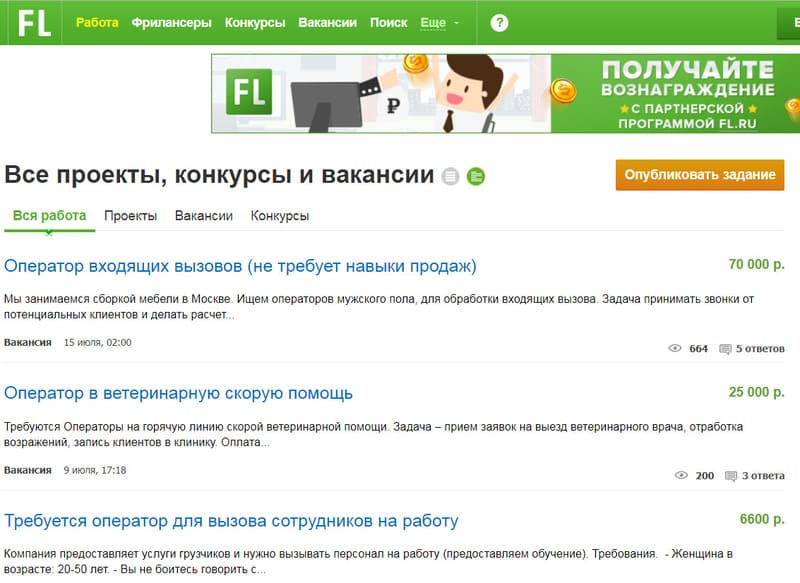This screenshot has width=800, height=583.
Task: Open "Оператор входящих вызовов" job listing
Action: point(240,266)
